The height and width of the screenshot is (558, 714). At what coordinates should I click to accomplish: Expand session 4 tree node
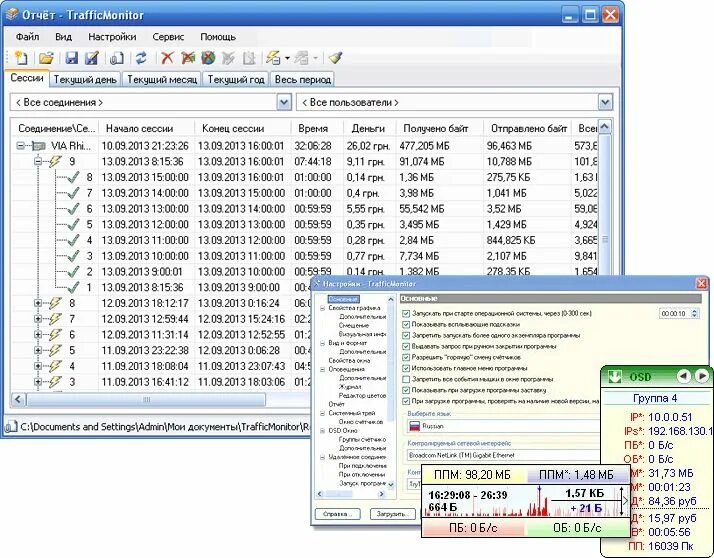tap(38, 366)
